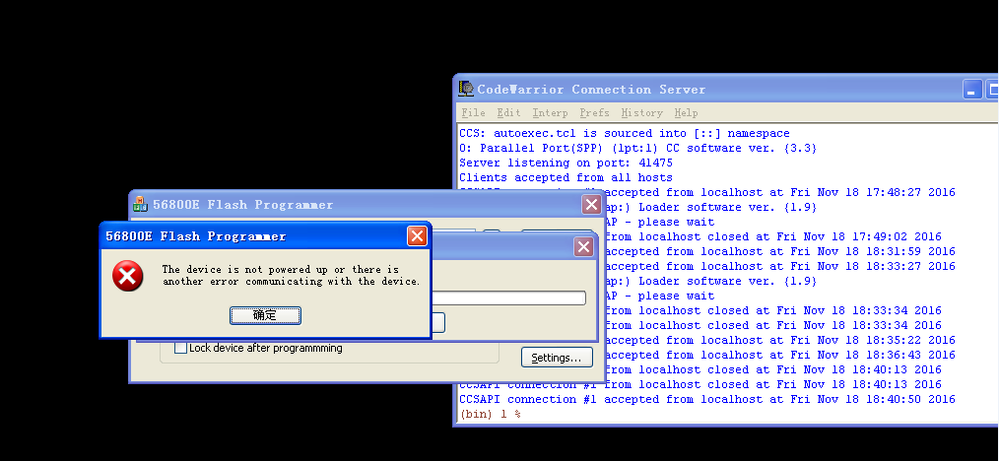The width and height of the screenshot is (999, 461).
Task: Click log line ending 17:49:02 2016
Action: point(773,237)
